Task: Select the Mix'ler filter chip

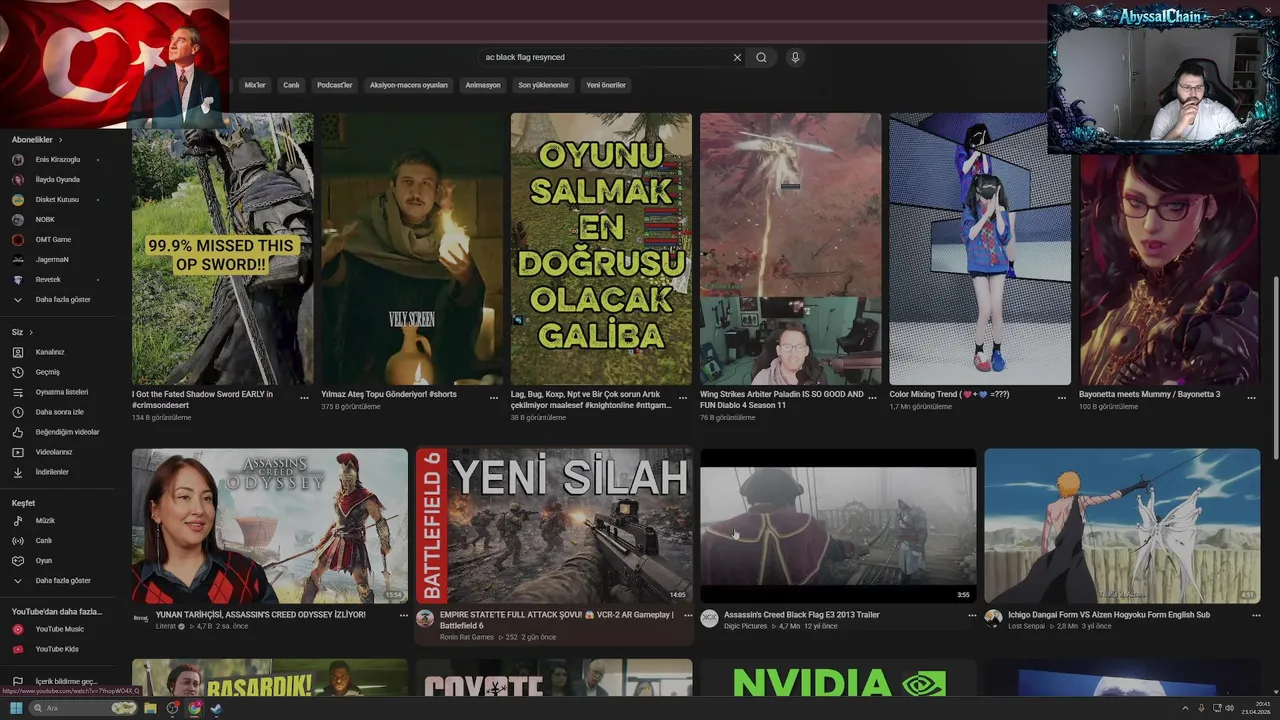Action: point(255,85)
